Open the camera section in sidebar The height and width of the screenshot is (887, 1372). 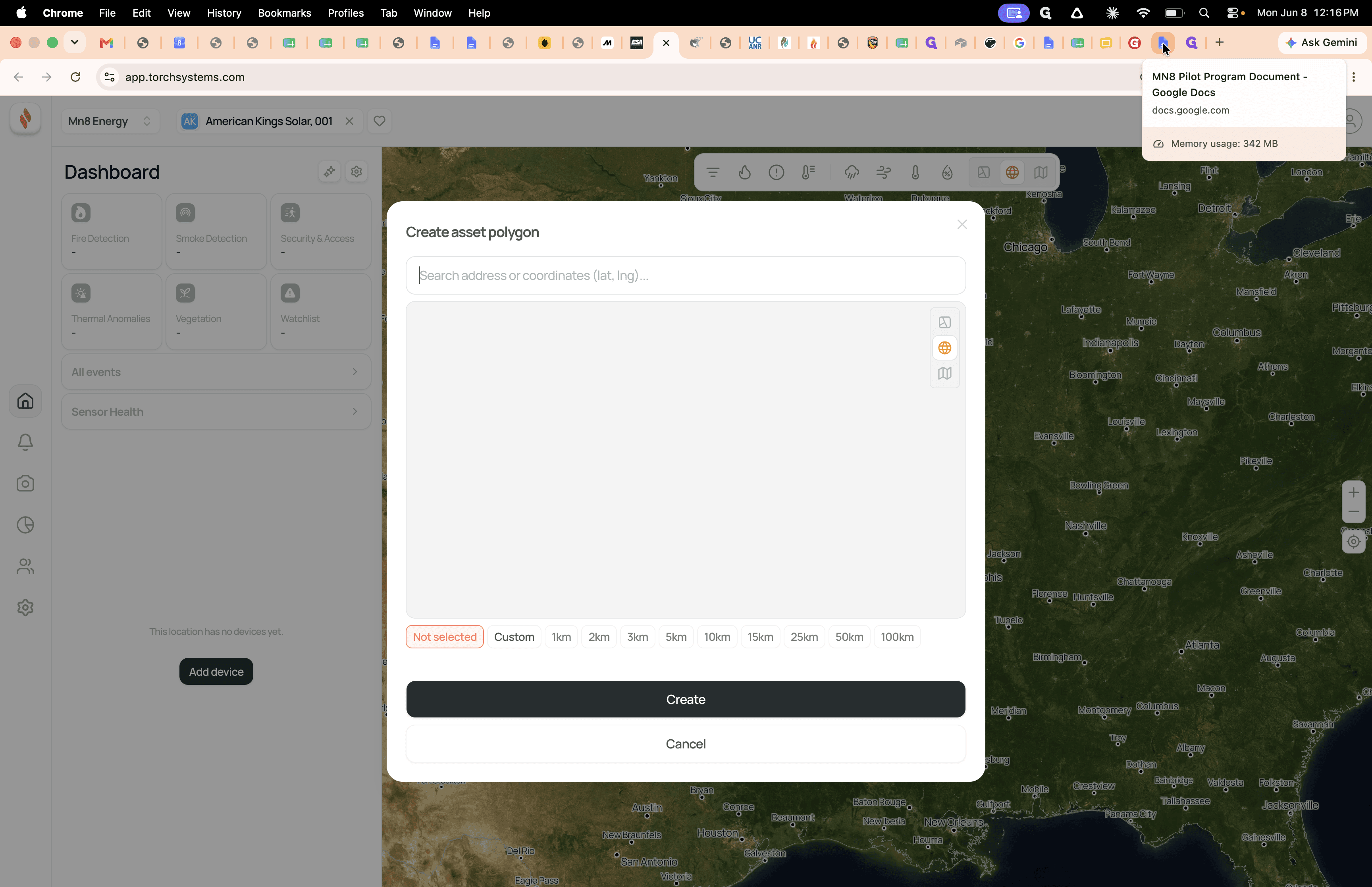(x=25, y=484)
